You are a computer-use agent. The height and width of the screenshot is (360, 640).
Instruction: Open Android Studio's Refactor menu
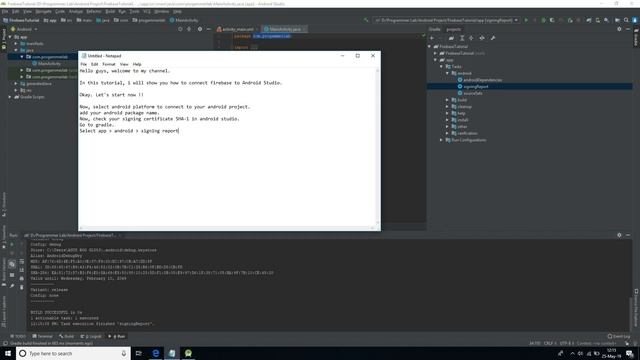point(94,11)
